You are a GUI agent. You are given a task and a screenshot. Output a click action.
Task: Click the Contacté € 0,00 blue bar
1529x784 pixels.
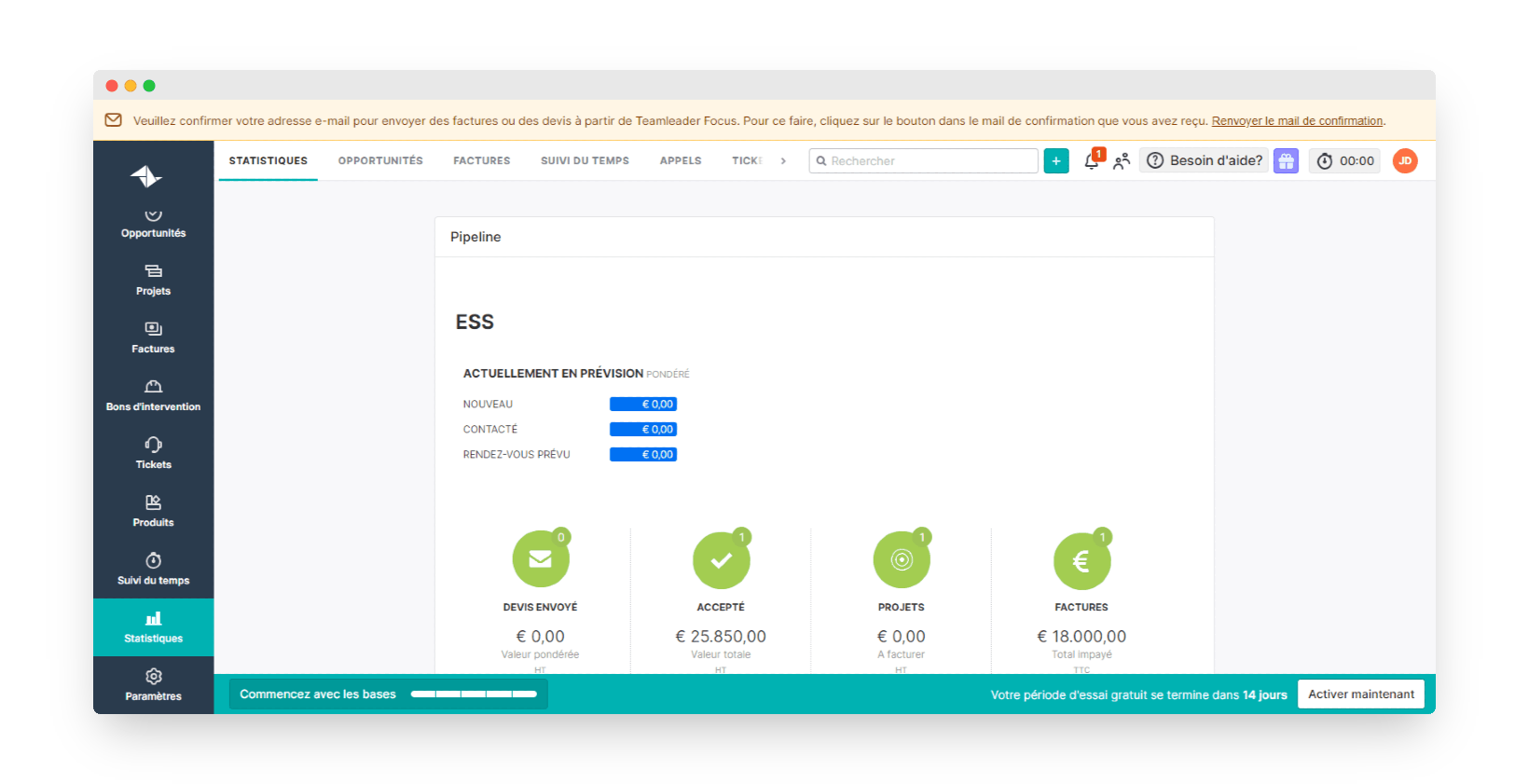click(643, 429)
